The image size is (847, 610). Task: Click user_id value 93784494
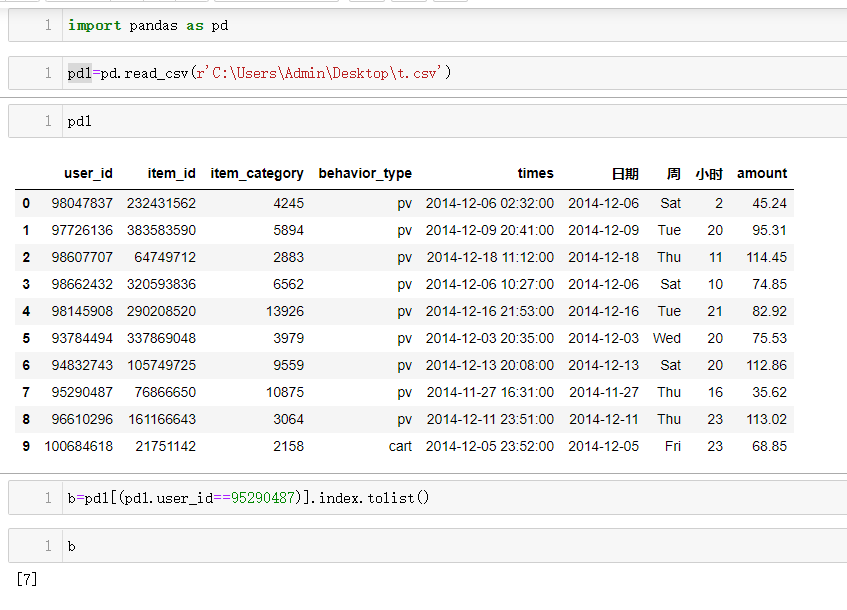[x=82, y=338]
